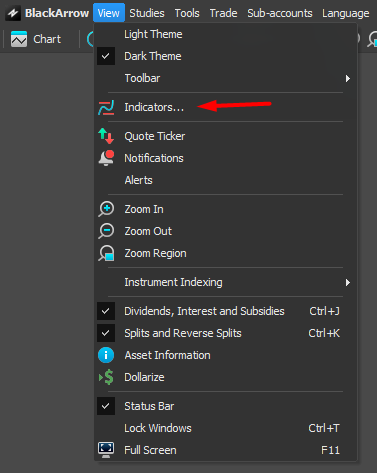Click the Zoom Out menu label
This screenshot has height=473, width=377.
pos(148,231)
